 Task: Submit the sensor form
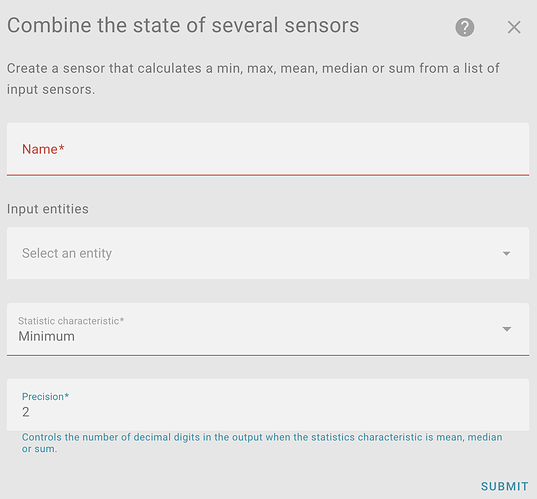coord(504,486)
